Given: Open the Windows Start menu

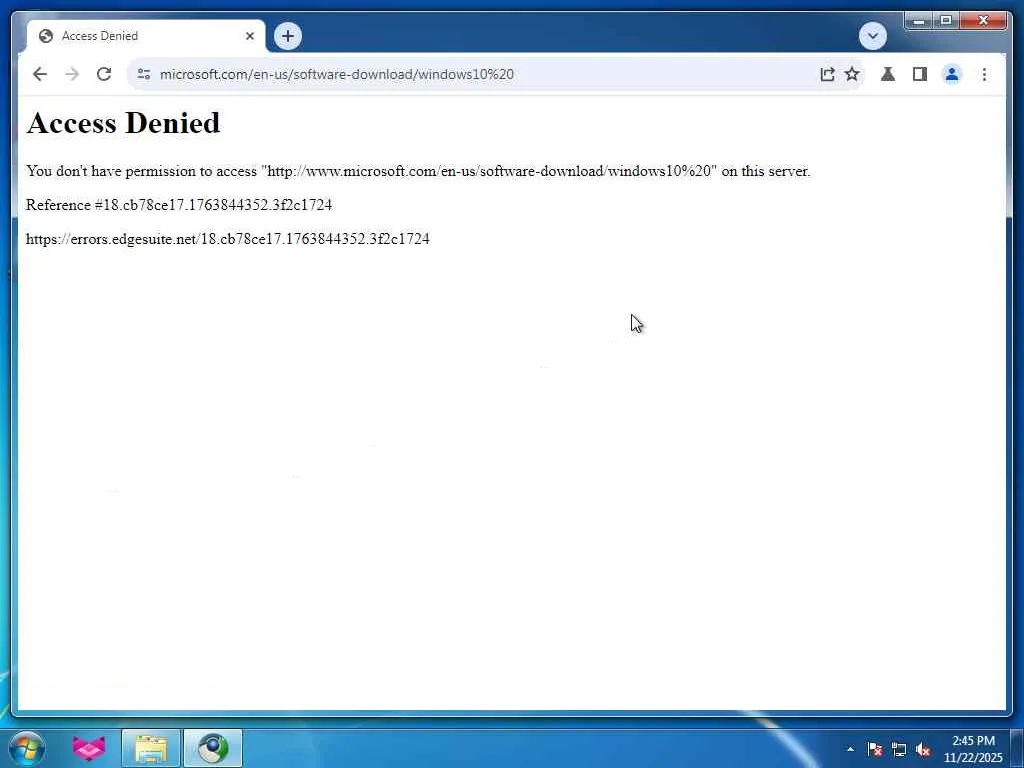Looking at the screenshot, I should click(x=27, y=748).
